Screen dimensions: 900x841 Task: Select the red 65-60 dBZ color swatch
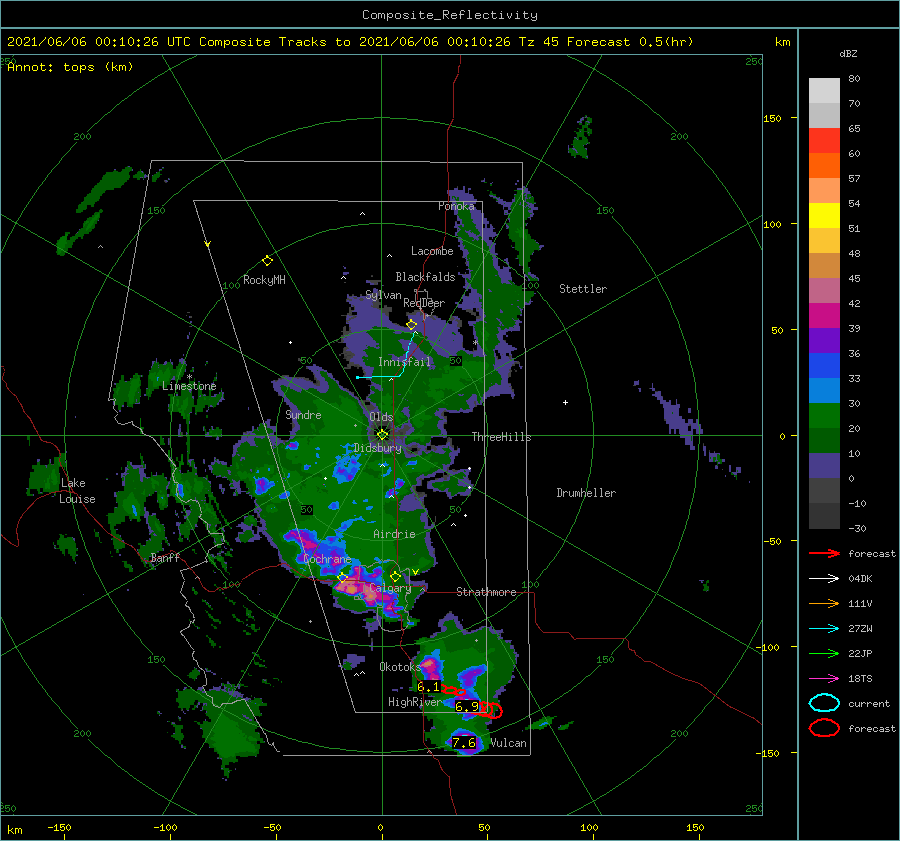pos(824,141)
